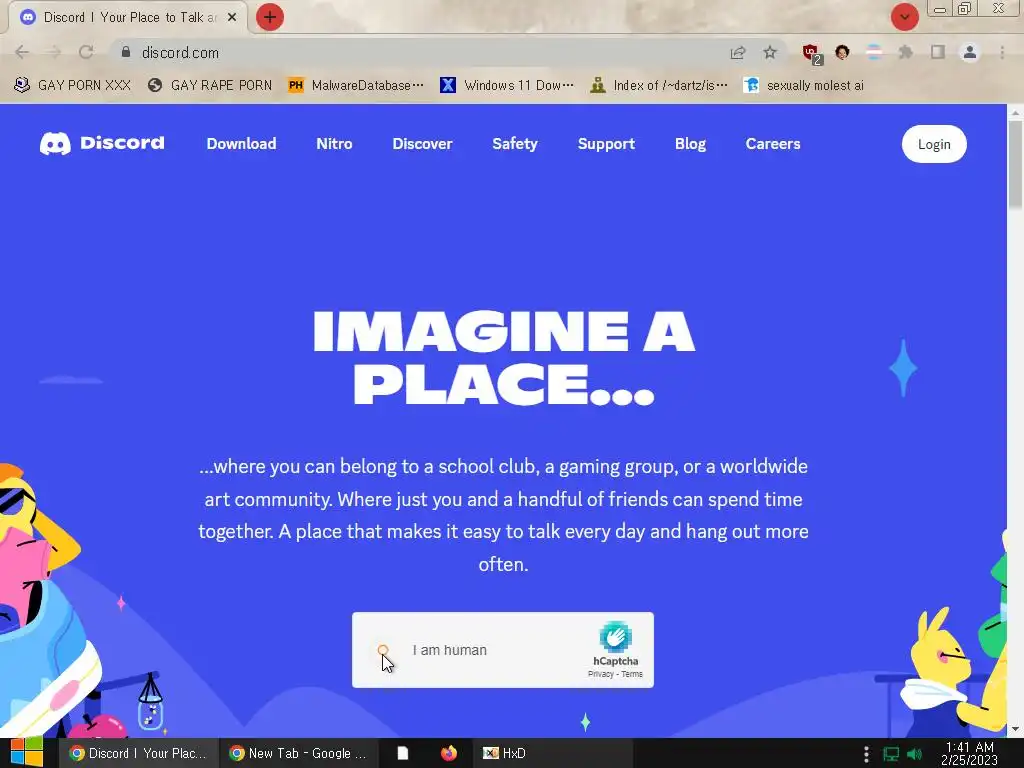This screenshot has height=768, width=1024.
Task: Click the Login button
Action: 934,144
